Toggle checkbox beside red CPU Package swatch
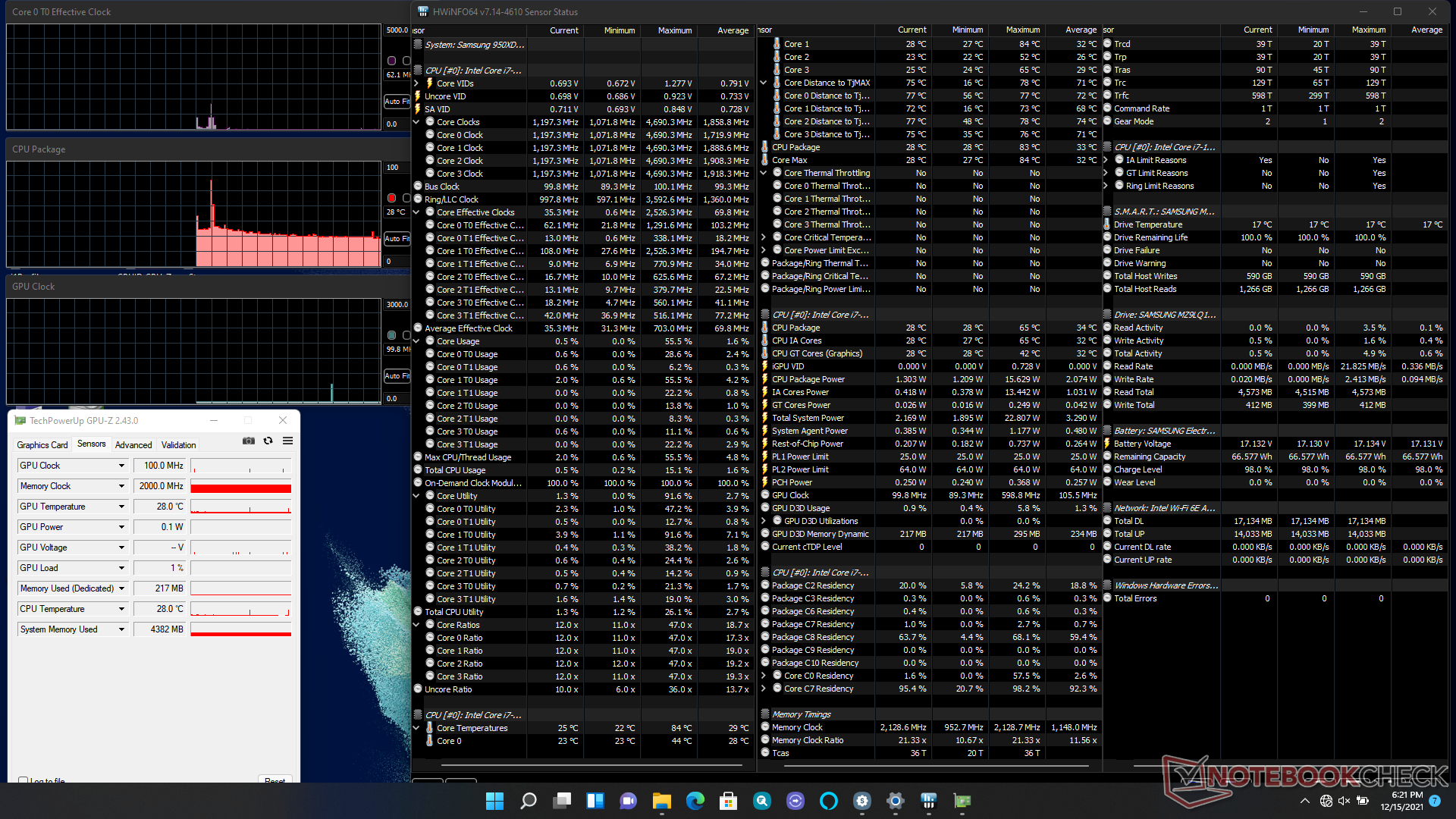 [x=406, y=198]
